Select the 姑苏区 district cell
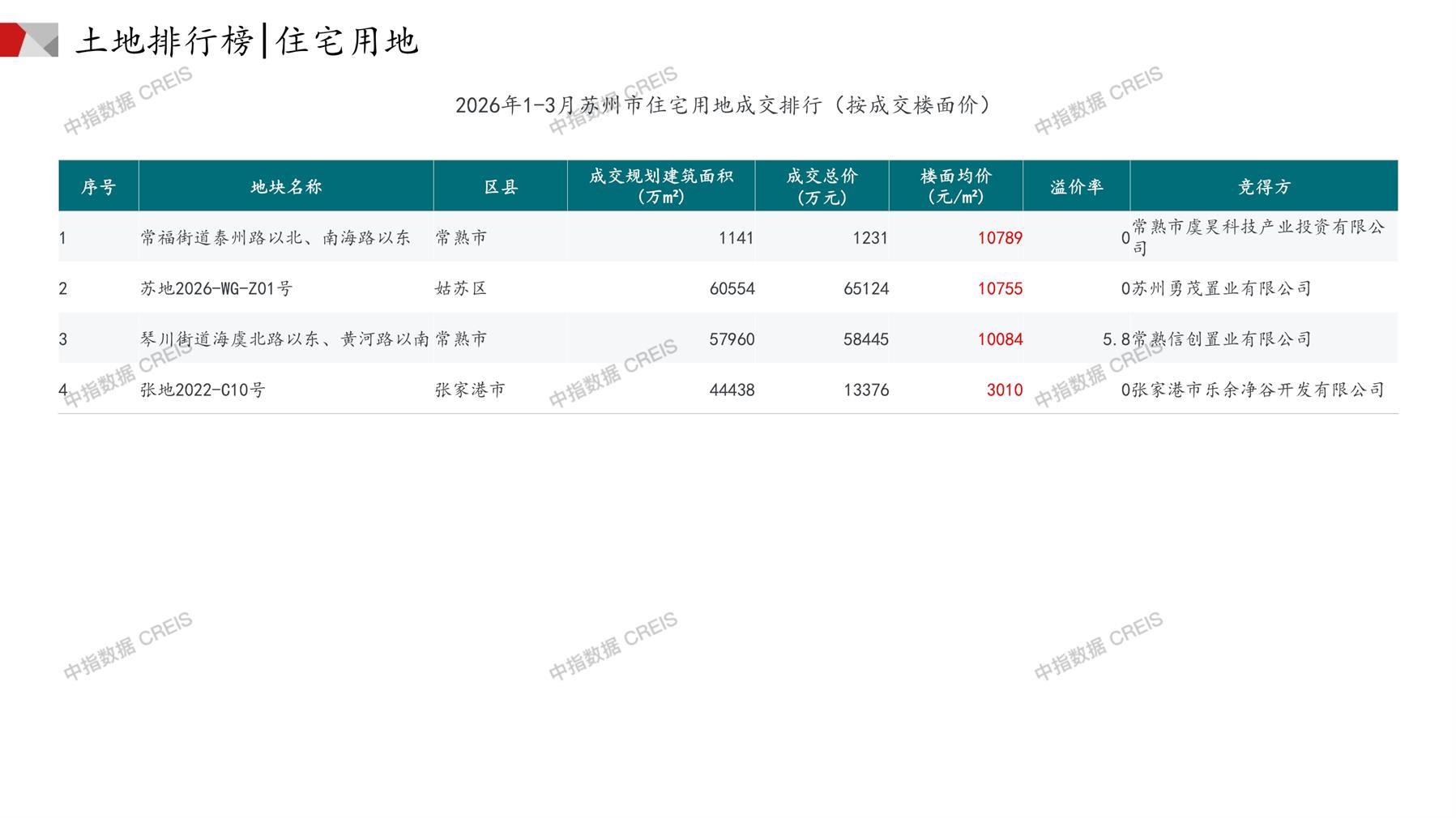1456x818 pixels. pyautogui.click(x=461, y=288)
